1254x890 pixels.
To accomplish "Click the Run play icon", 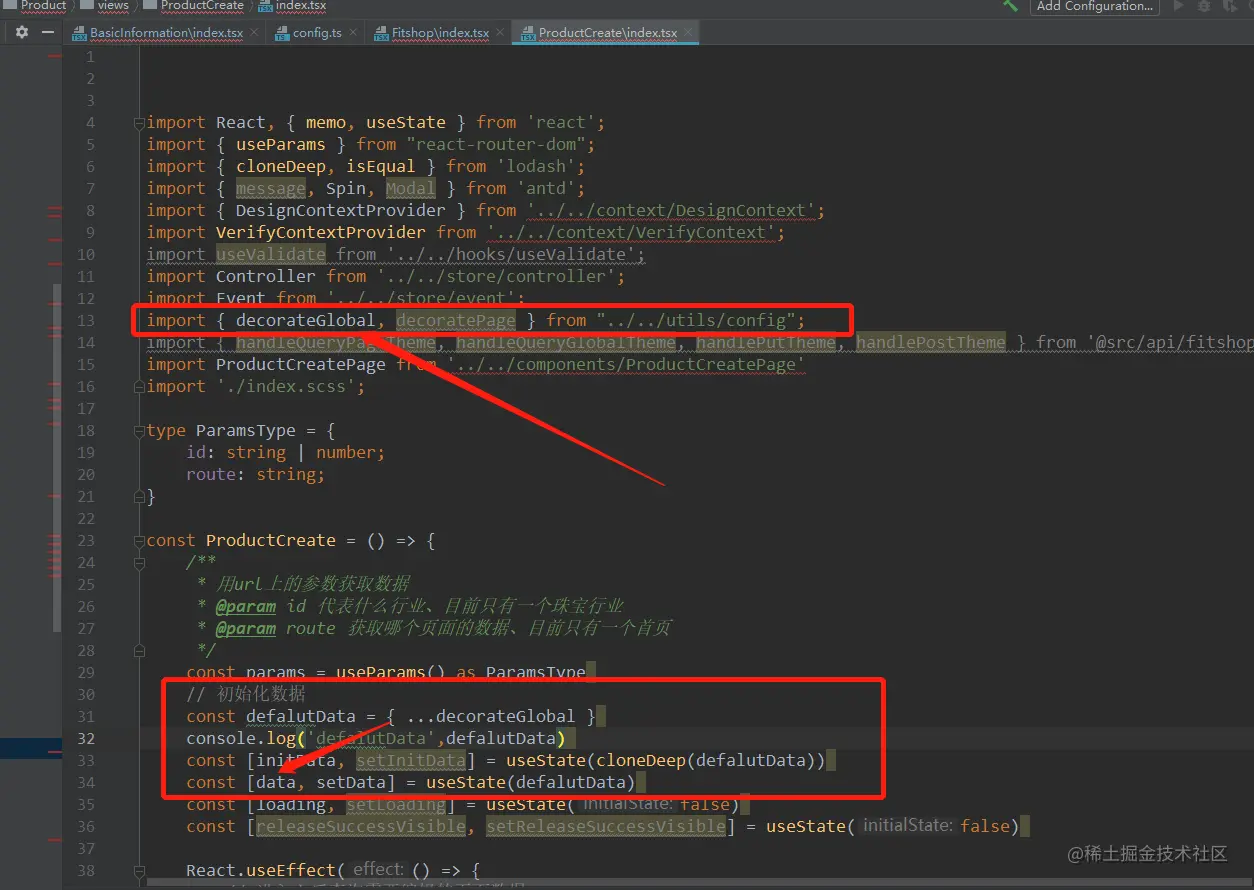I will click(1179, 6).
